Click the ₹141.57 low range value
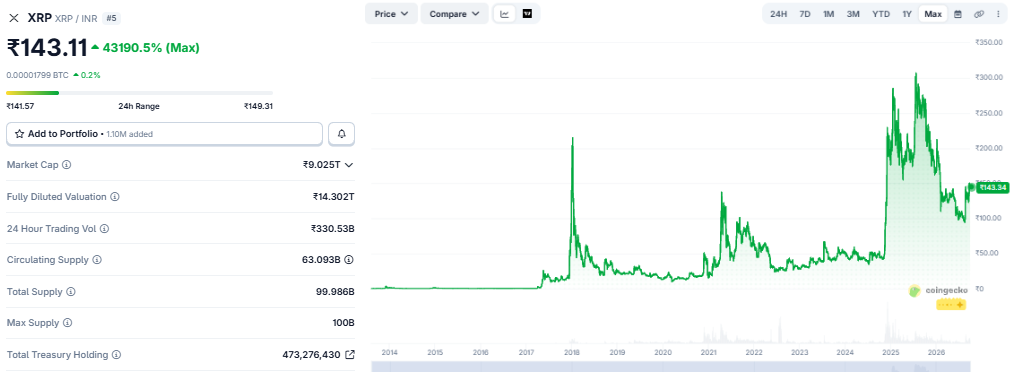 (x=20, y=106)
